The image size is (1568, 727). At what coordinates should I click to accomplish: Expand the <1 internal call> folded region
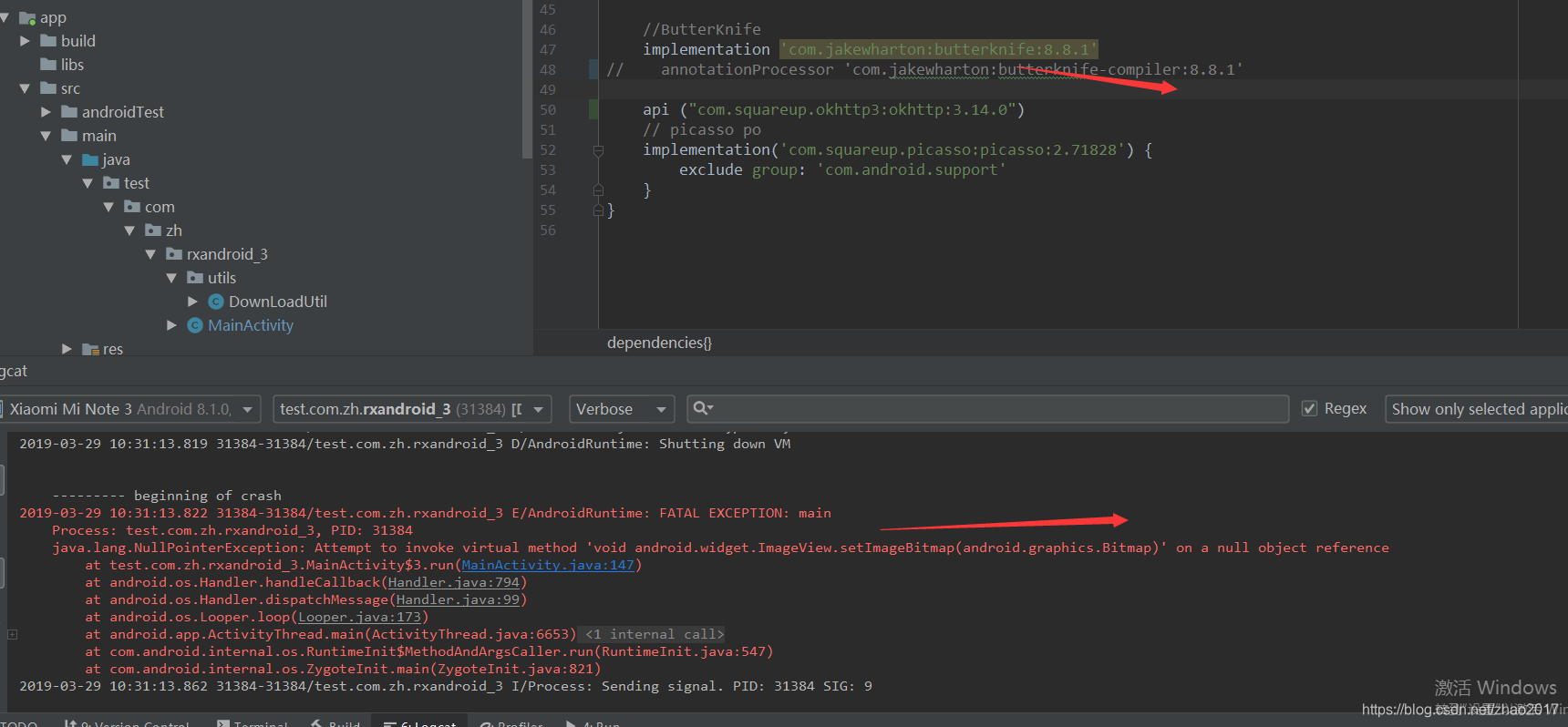pyautogui.click(x=654, y=634)
